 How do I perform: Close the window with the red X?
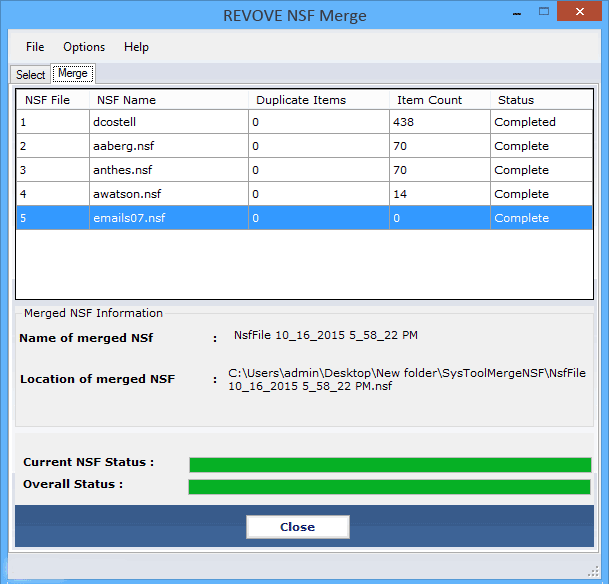click(x=579, y=11)
